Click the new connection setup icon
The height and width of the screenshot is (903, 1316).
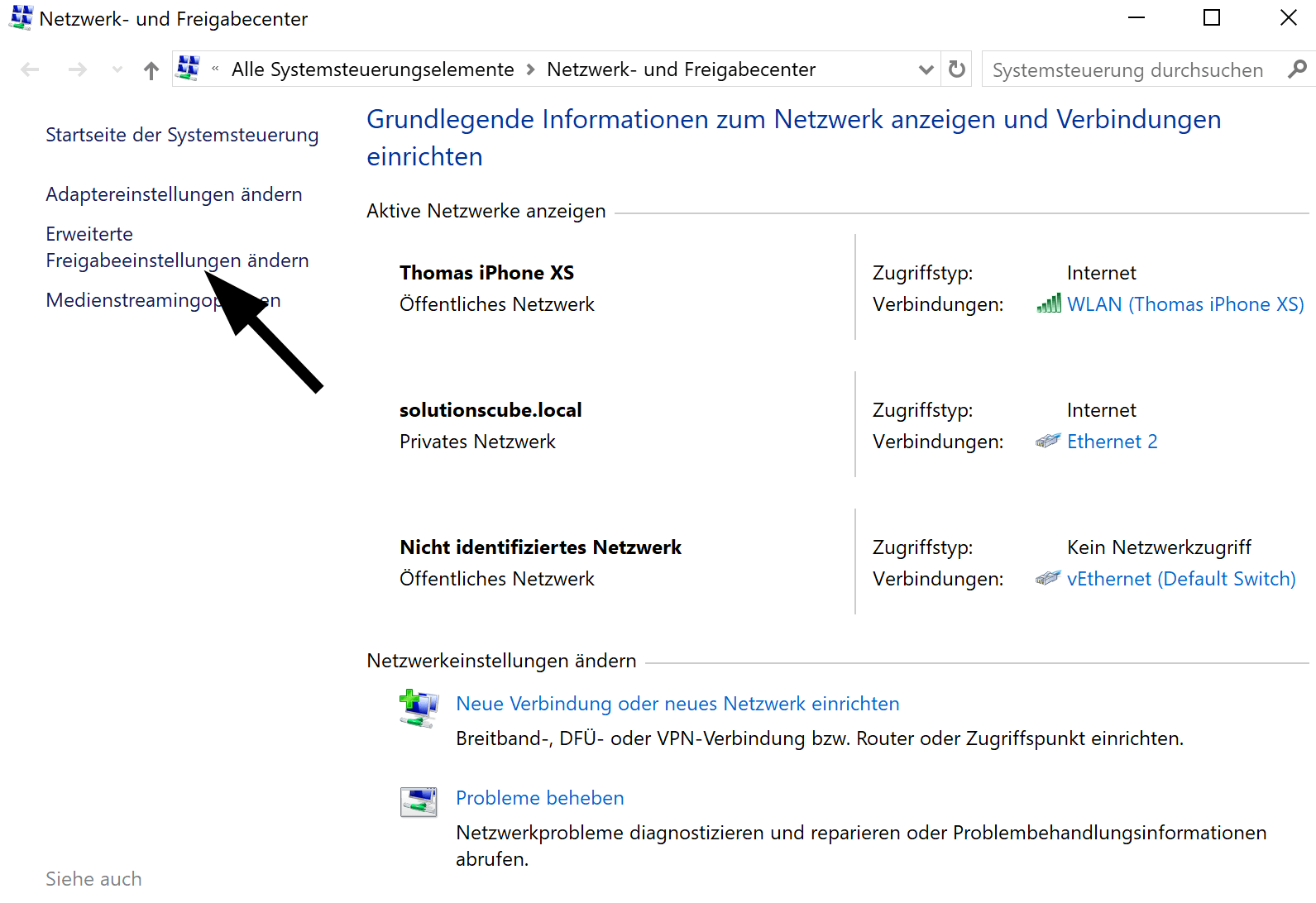pos(419,709)
